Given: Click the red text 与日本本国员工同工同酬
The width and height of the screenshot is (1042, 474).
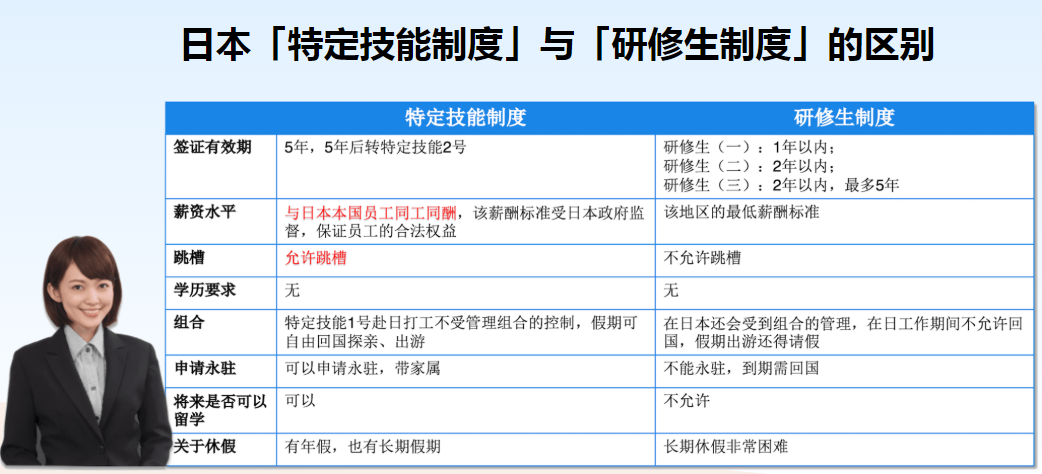Looking at the screenshot, I should 371,212.
